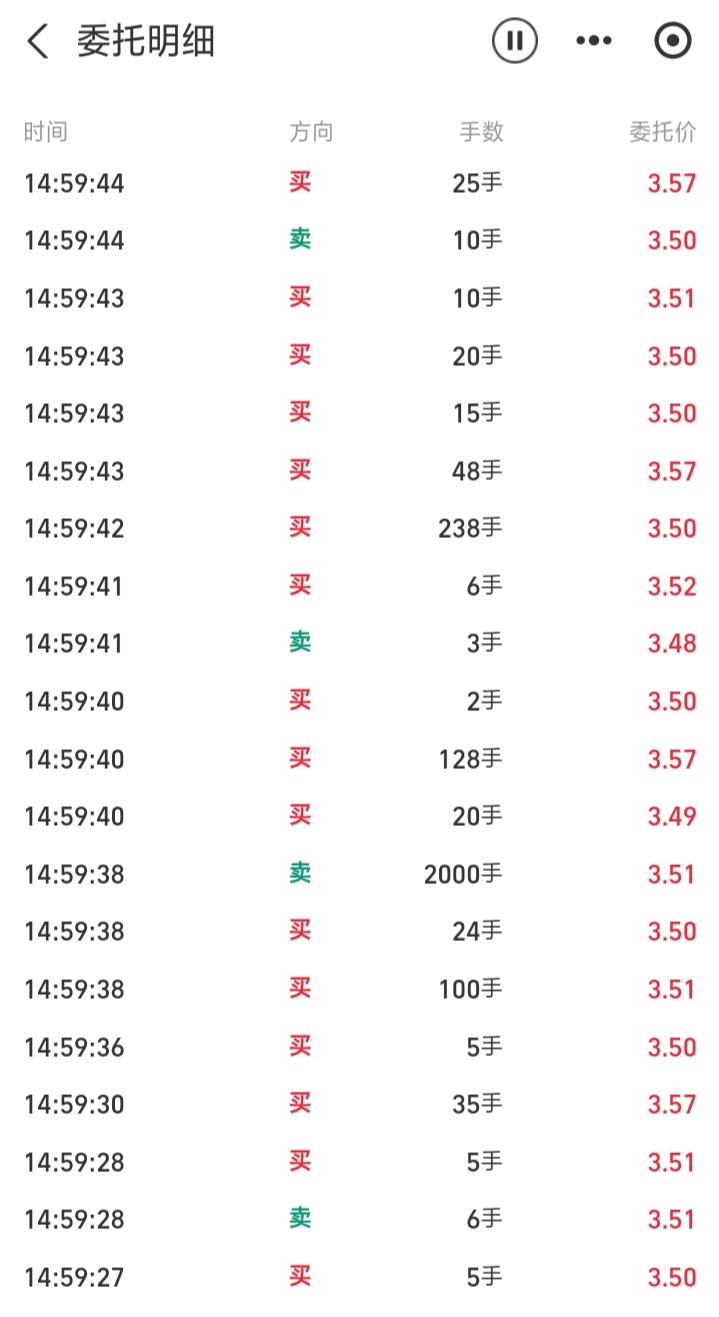The image size is (719, 1317).
Task: Select the 14:59:36 order row
Action: click(x=360, y=1047)
